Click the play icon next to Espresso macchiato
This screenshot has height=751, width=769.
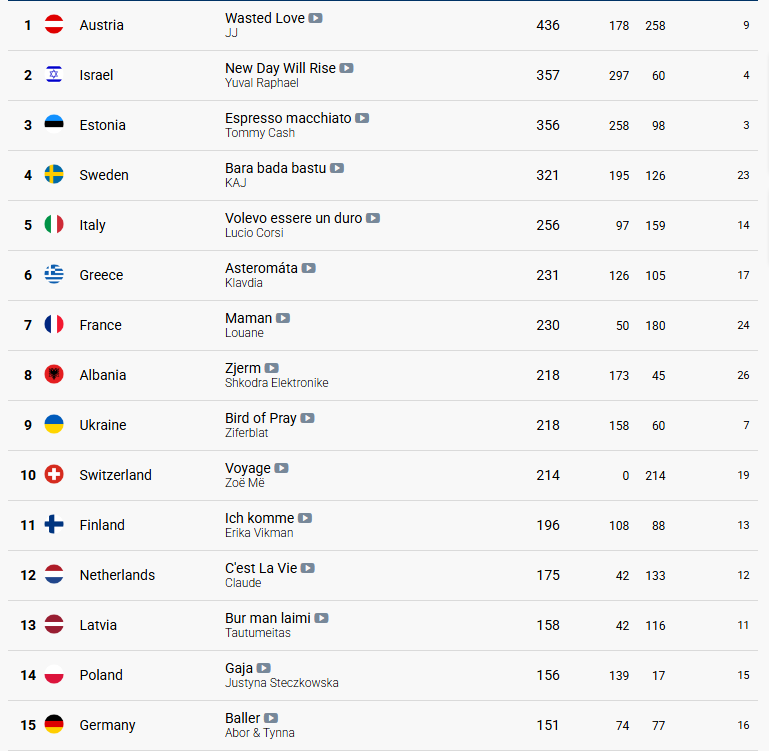tap(362, 118)
